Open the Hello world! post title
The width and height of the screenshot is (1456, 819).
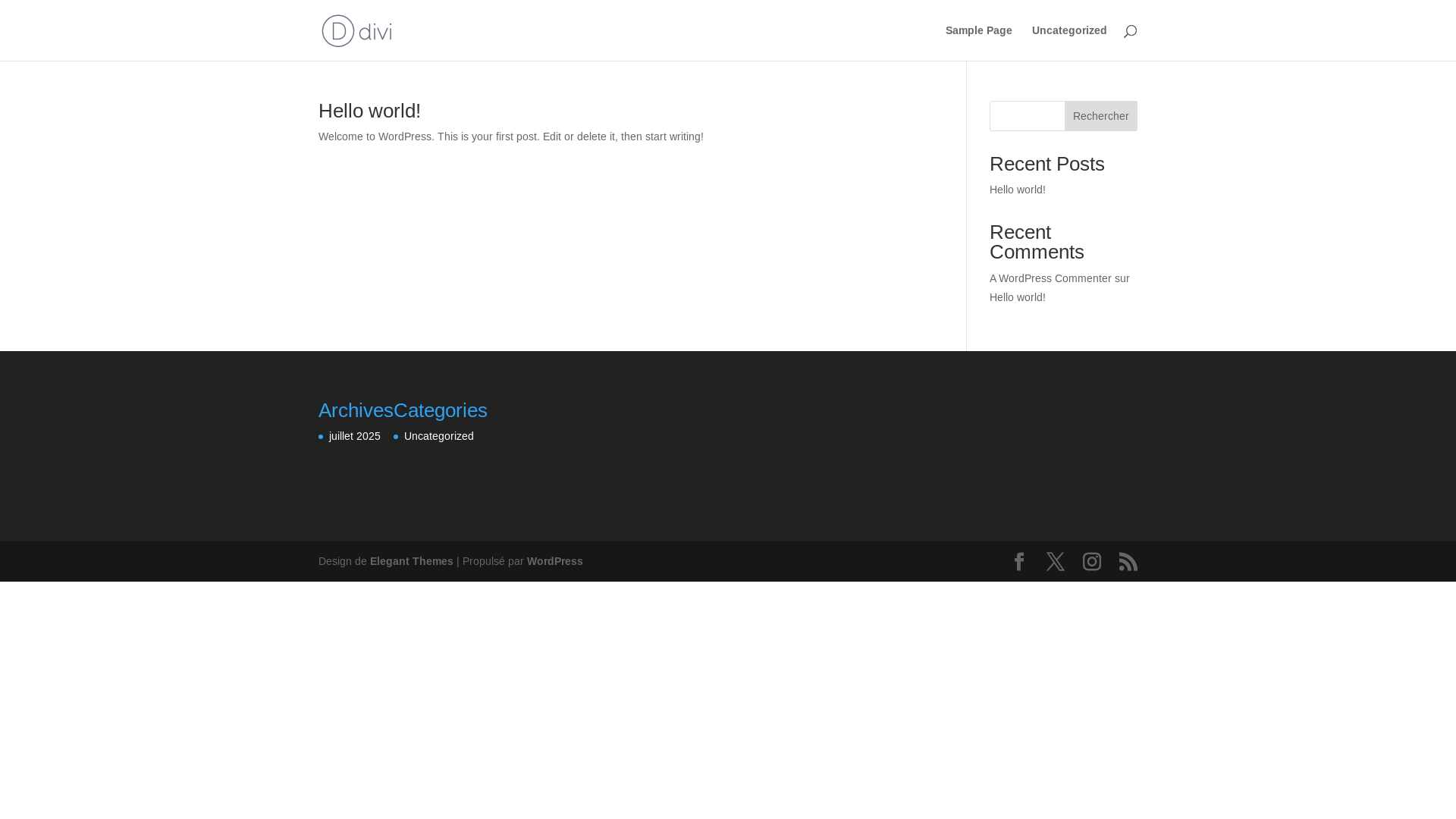tap(369, 111)
